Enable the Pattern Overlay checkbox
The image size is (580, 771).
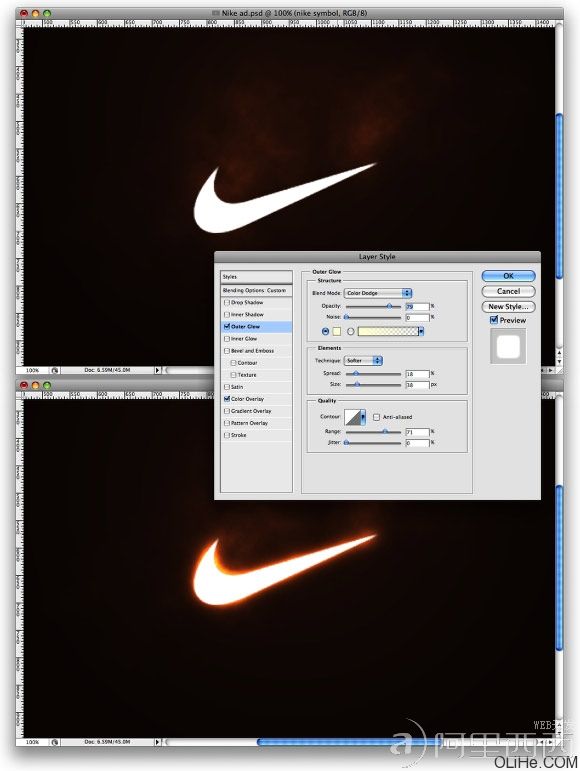[227, 423]
